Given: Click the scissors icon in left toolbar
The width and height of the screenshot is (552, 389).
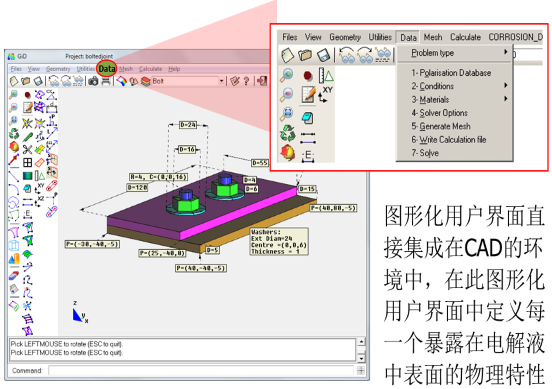Looking at the screenshot, I should [x=27, y=149].
